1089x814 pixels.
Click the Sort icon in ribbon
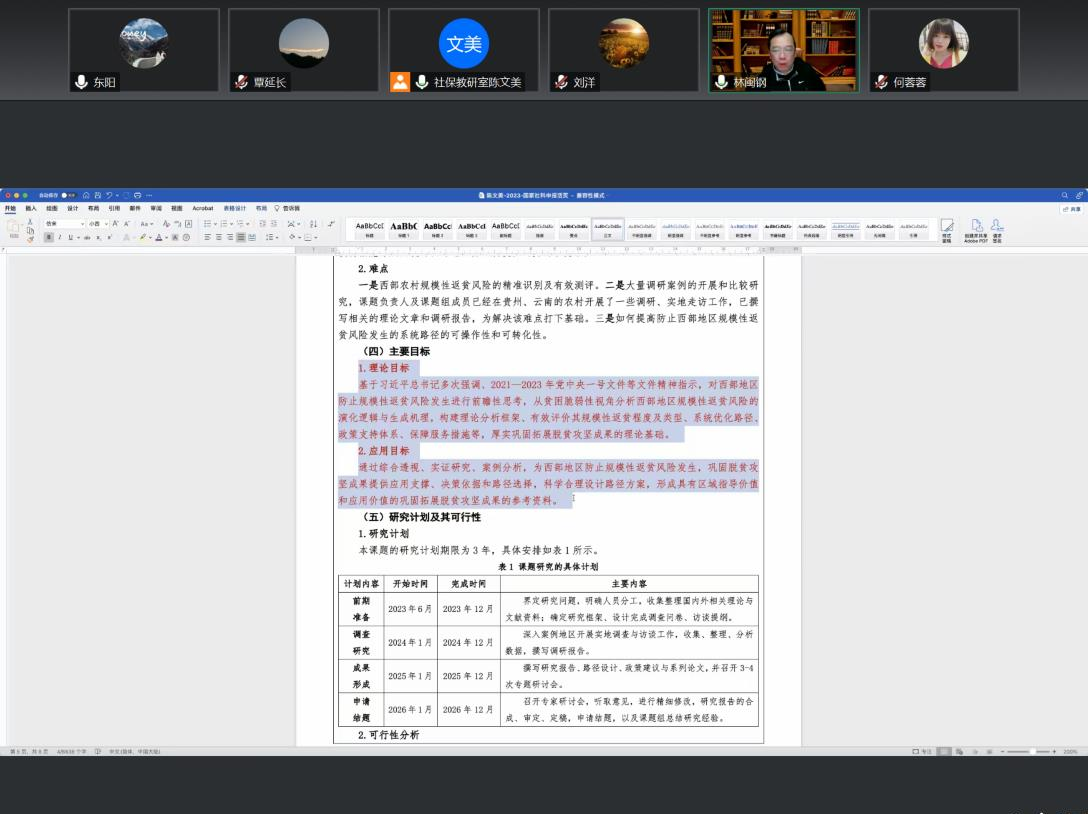tap(314, 224)
